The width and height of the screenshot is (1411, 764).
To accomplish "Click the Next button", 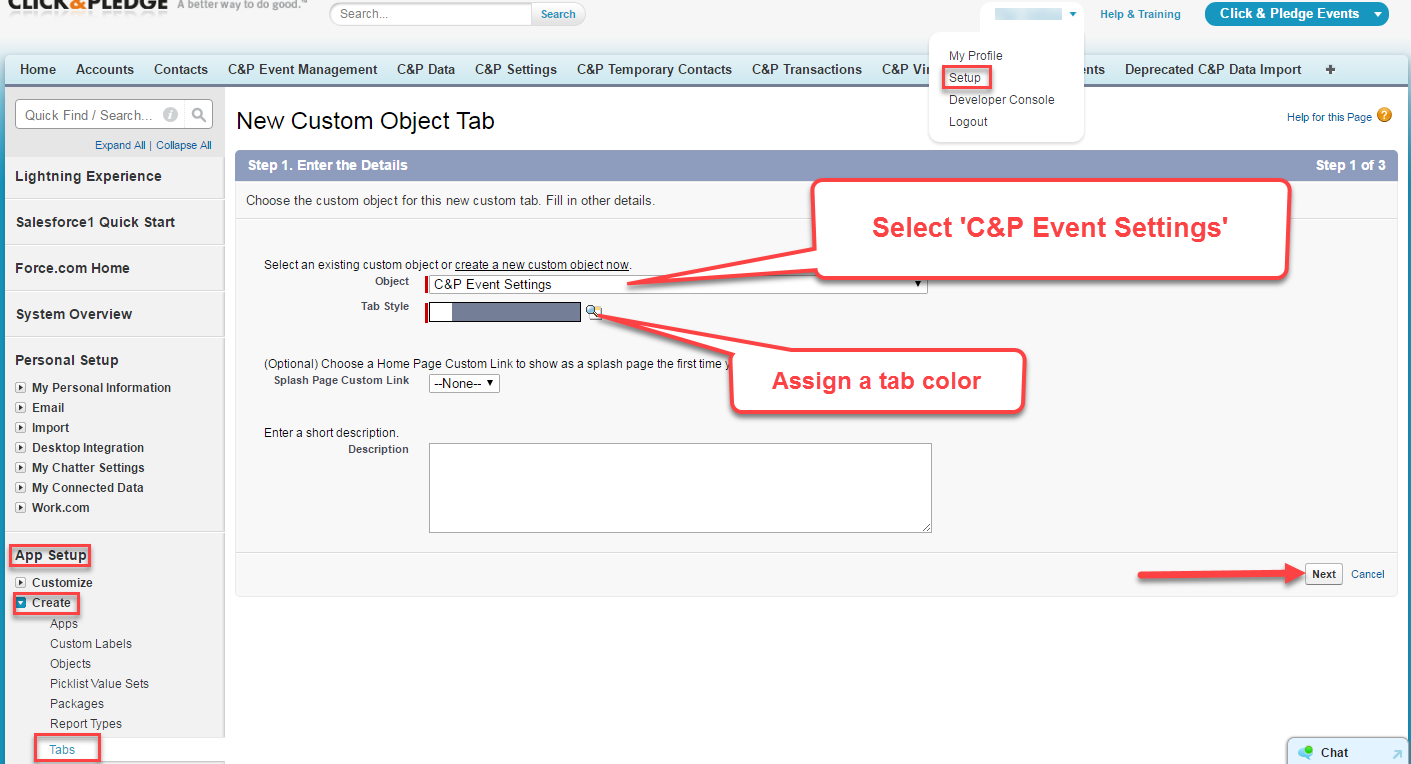I will [x=1324, y=574].
